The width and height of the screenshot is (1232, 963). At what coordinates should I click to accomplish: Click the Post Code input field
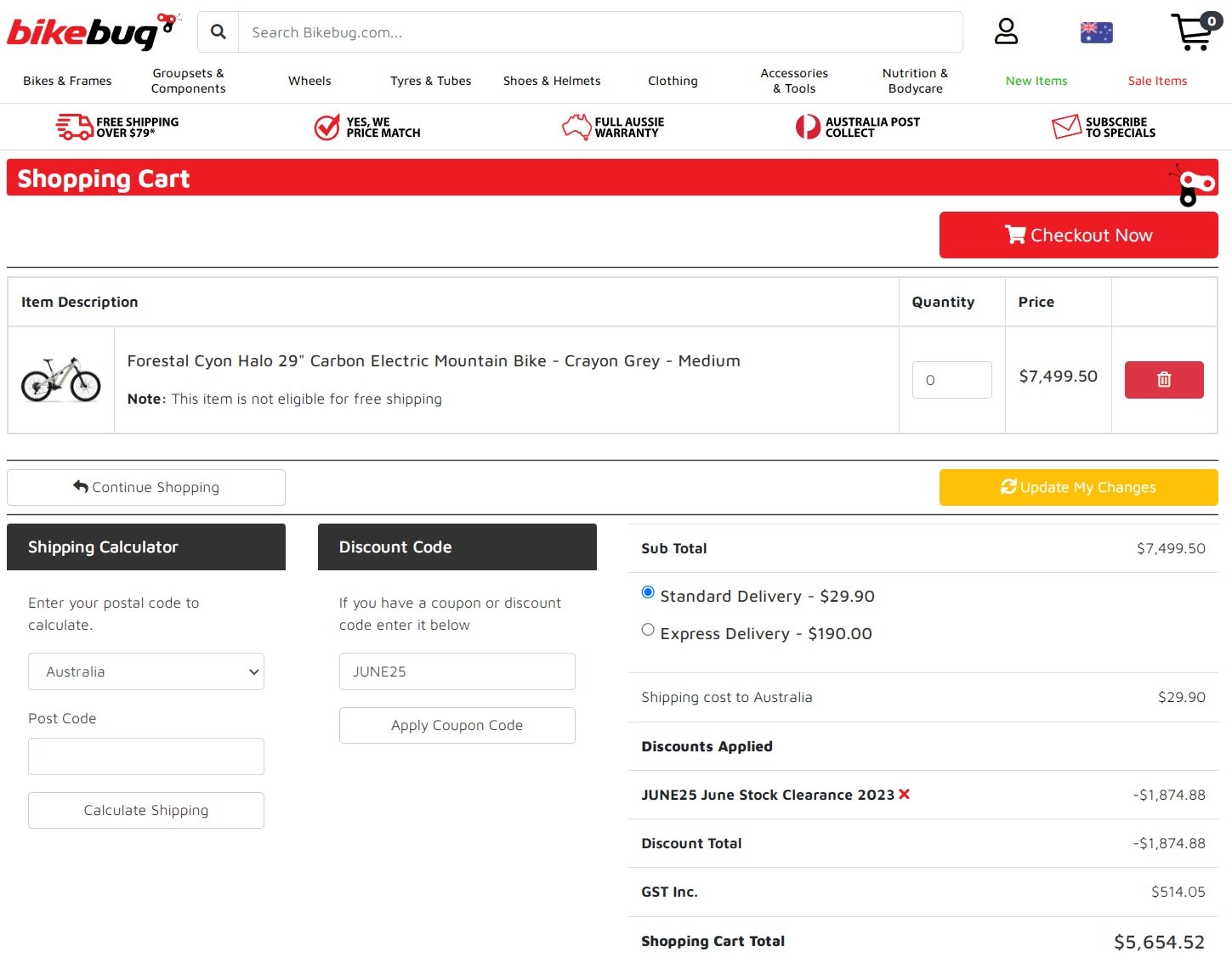tap(146, 756)
